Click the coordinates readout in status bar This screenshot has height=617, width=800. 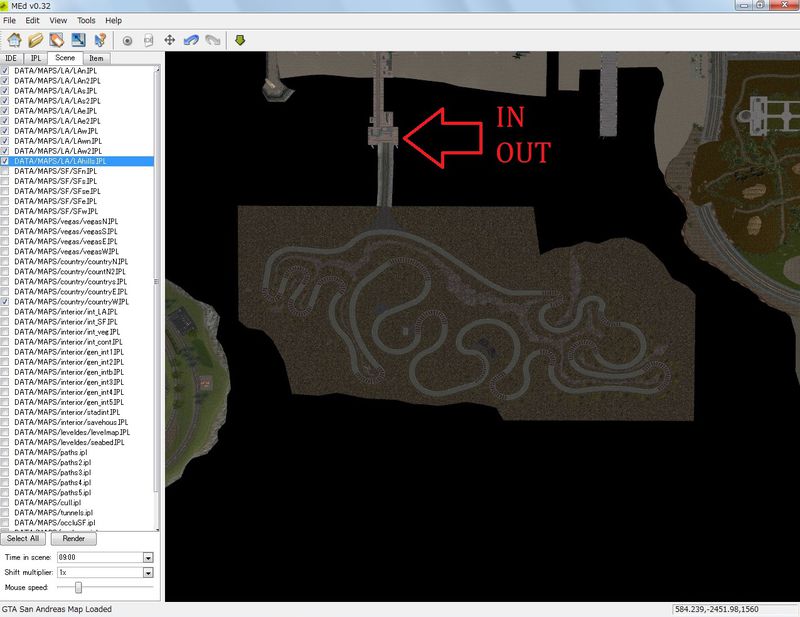716,609
